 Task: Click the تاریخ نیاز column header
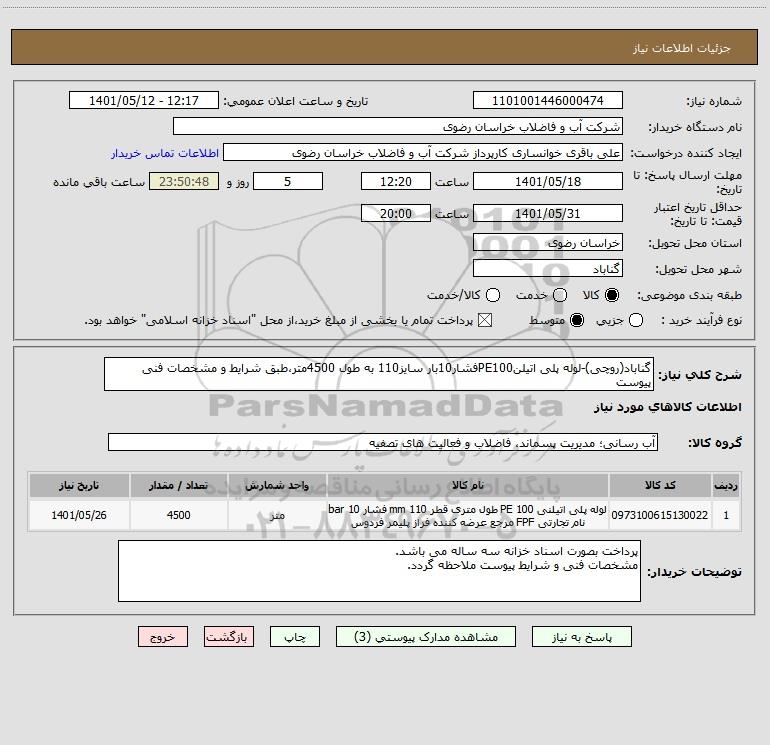(79, 485)
